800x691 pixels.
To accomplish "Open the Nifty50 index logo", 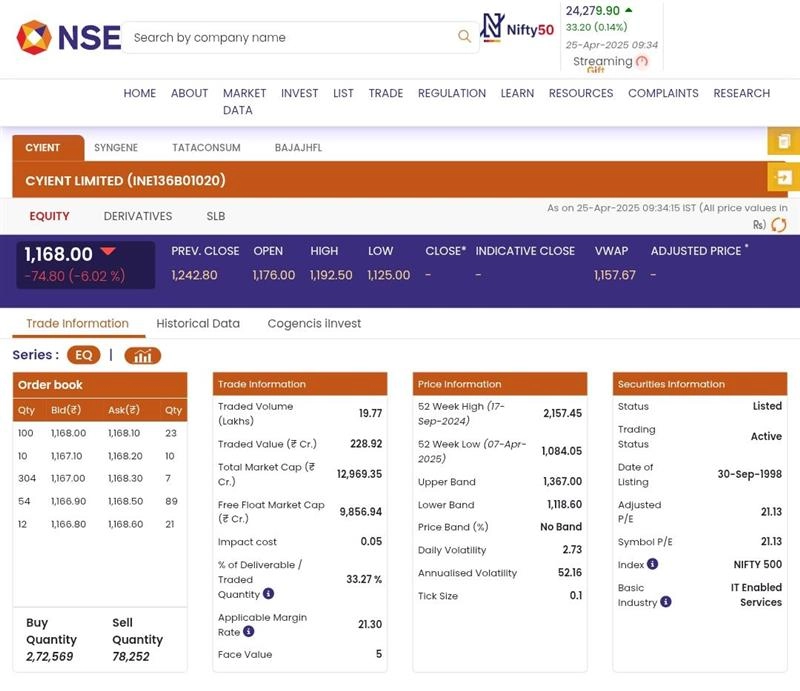I will point(517,28).
